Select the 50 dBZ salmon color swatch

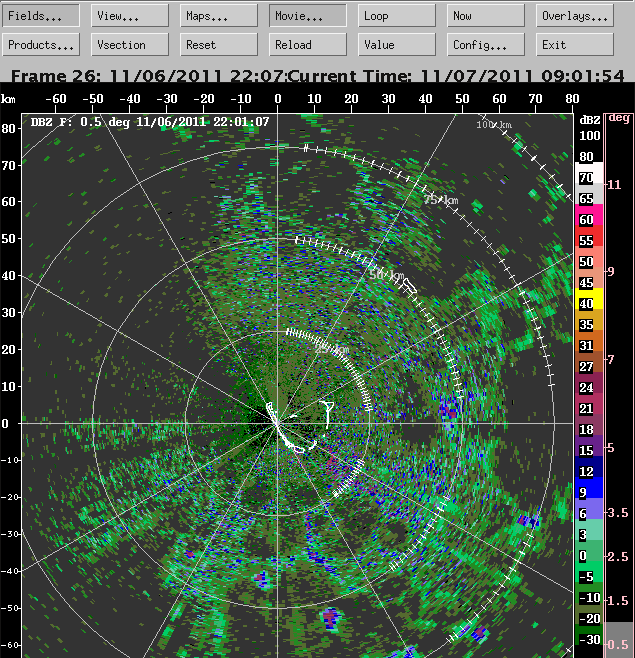pyautogui.click(x=589, y=257)
